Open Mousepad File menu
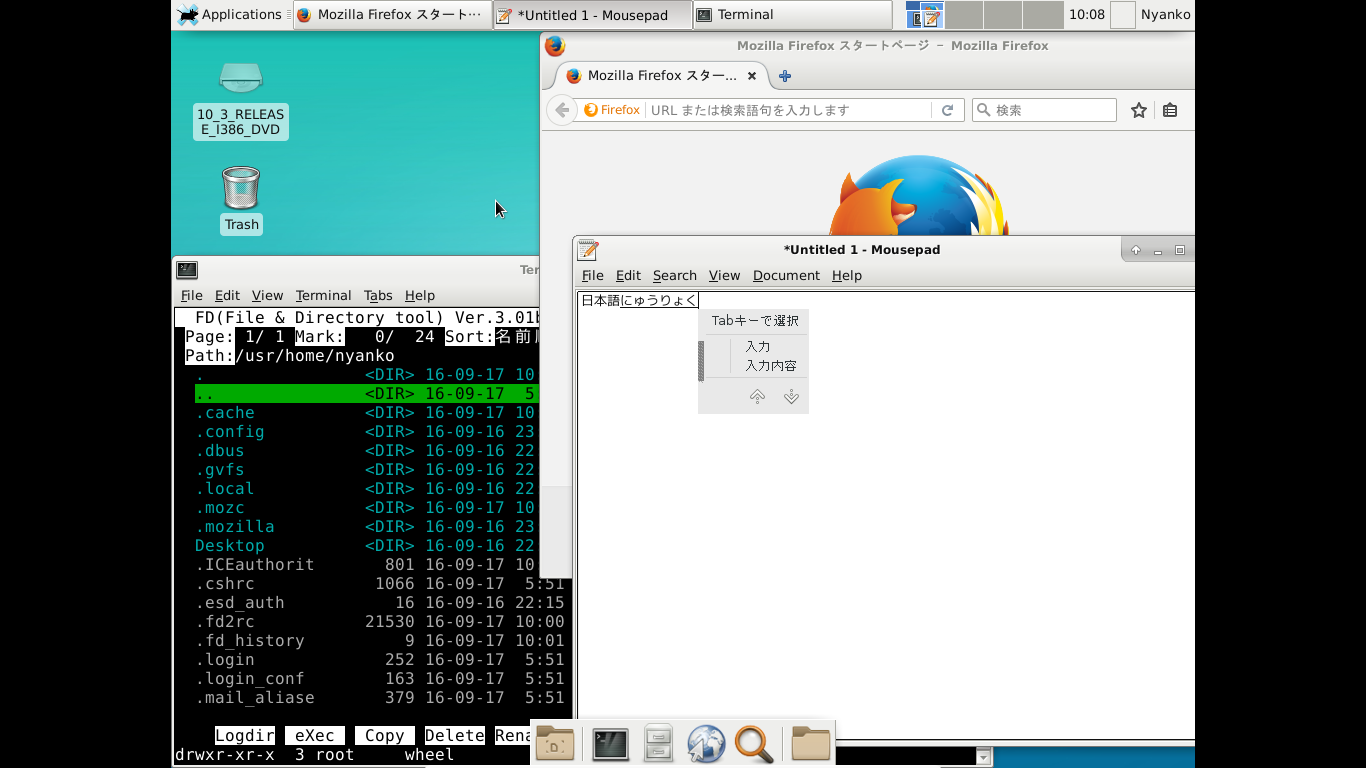Viewport: 1366px width, 768px height. pyautogui.click(x=593, y=276)
